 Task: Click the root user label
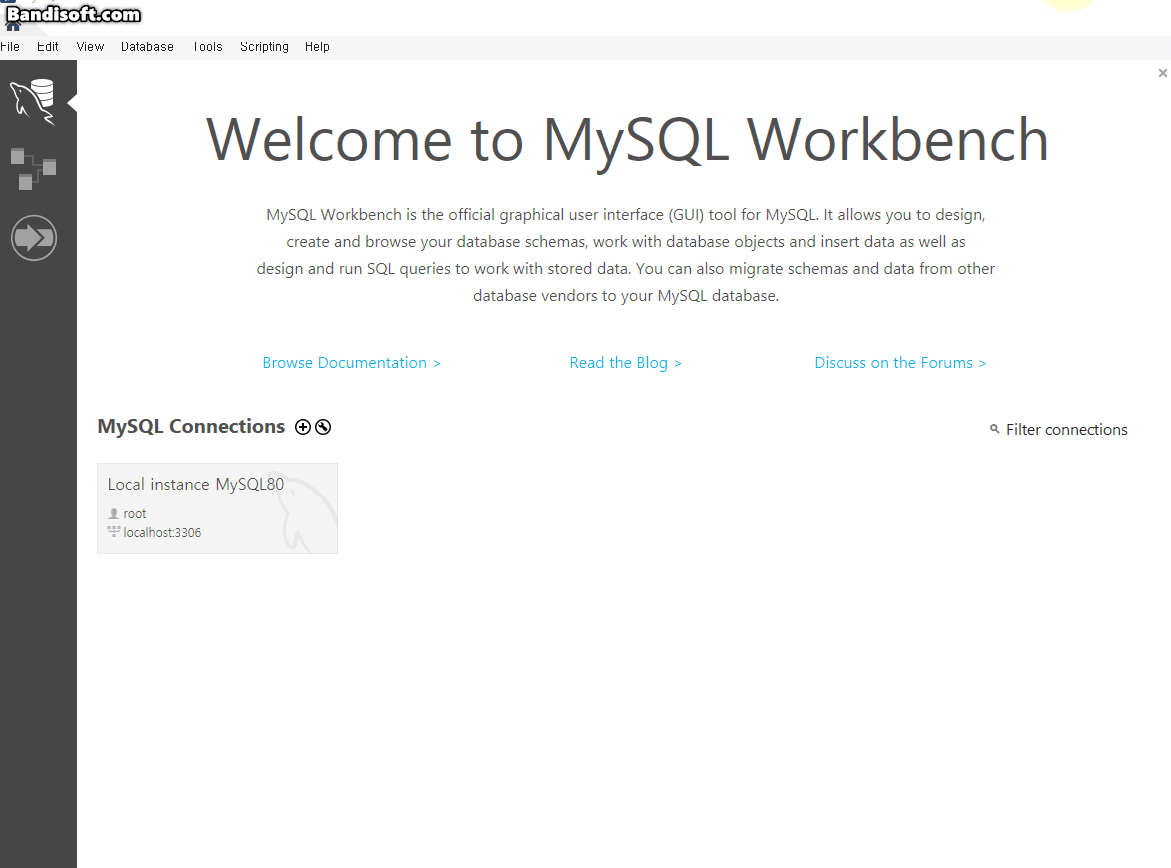tap(134, 514)
